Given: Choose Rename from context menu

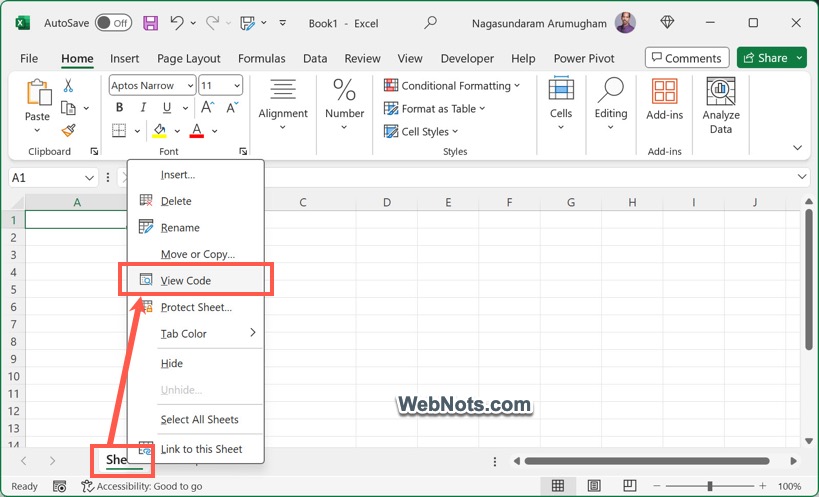Looking at the screenshot, I should point(196,228).
